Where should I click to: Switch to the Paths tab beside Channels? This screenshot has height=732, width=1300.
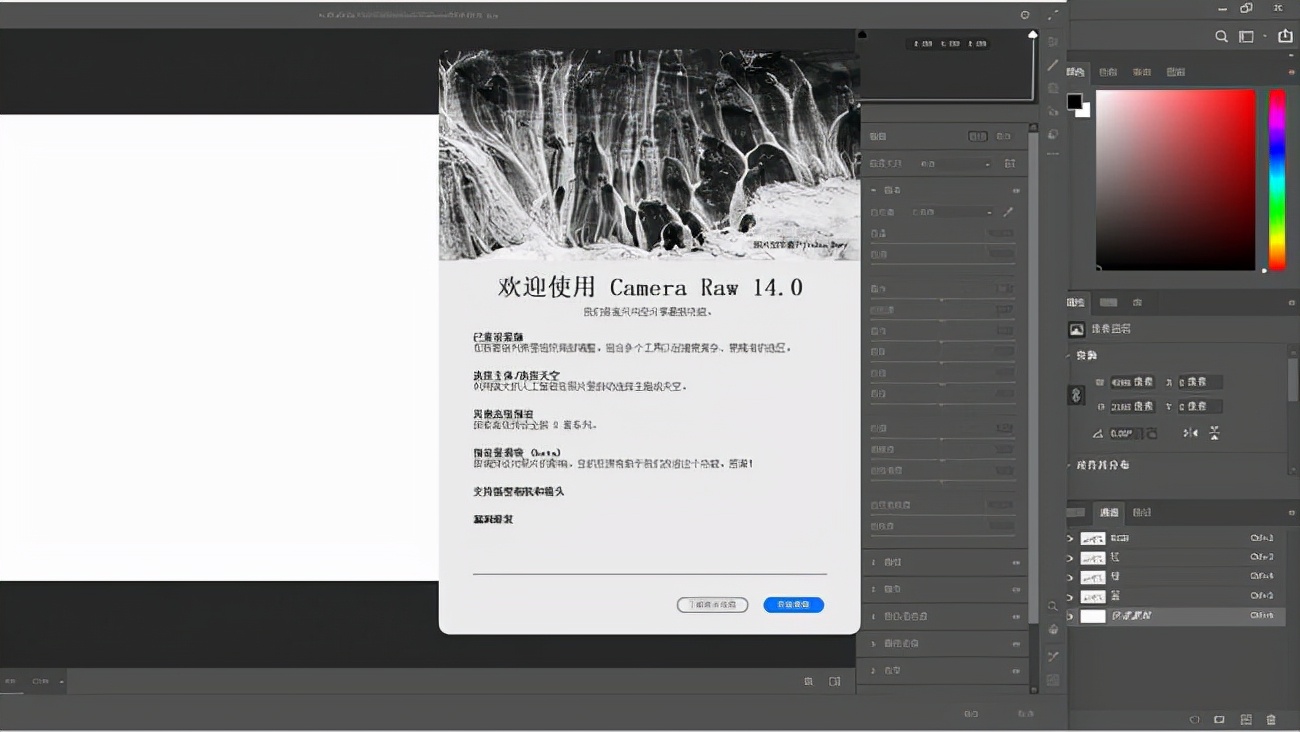pyautogui.click(x=1141, y=512)
